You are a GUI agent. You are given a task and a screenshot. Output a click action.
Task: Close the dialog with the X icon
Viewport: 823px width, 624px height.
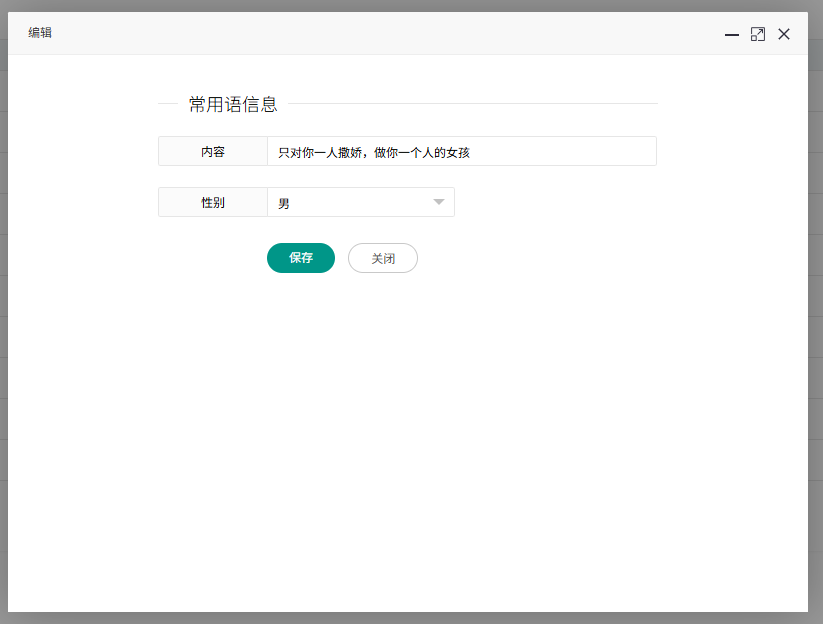coord(784,35)
